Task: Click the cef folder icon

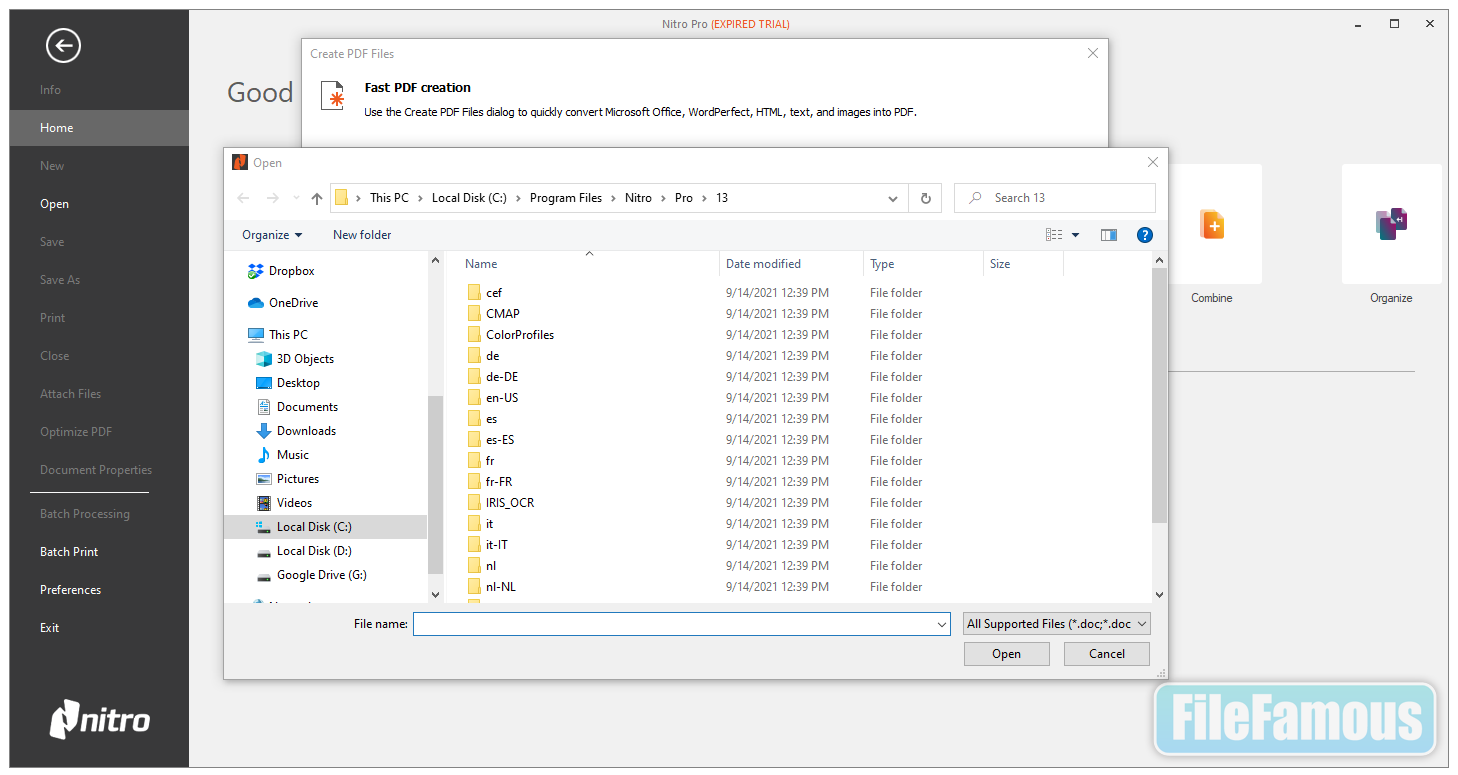Action: click(x=474, y=293)
